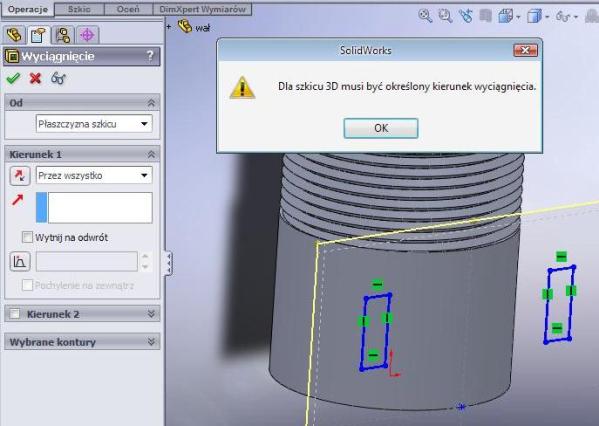Cancel extrusion with red X icon
The width and height of the screenshot is (599, 426).
[35, 79]
